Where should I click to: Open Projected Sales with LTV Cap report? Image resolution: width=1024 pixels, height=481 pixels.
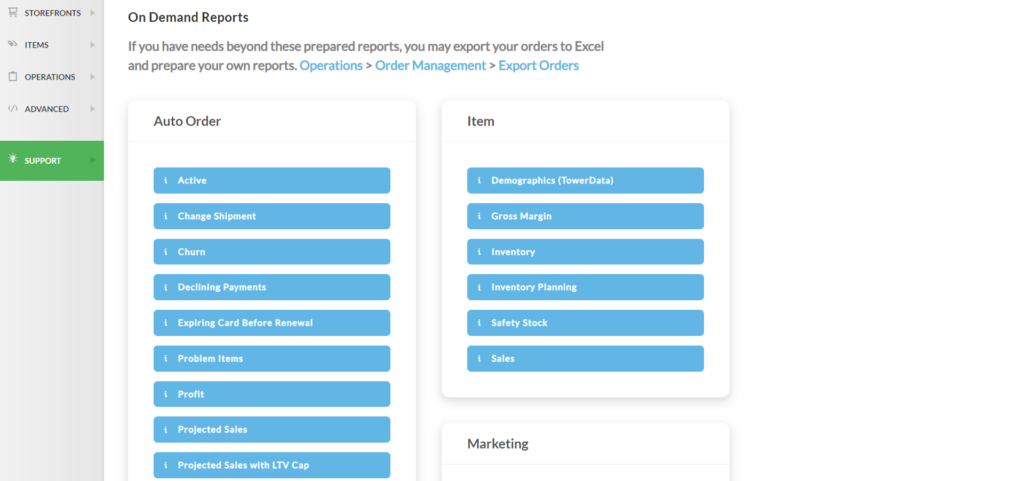click(272, 465)
